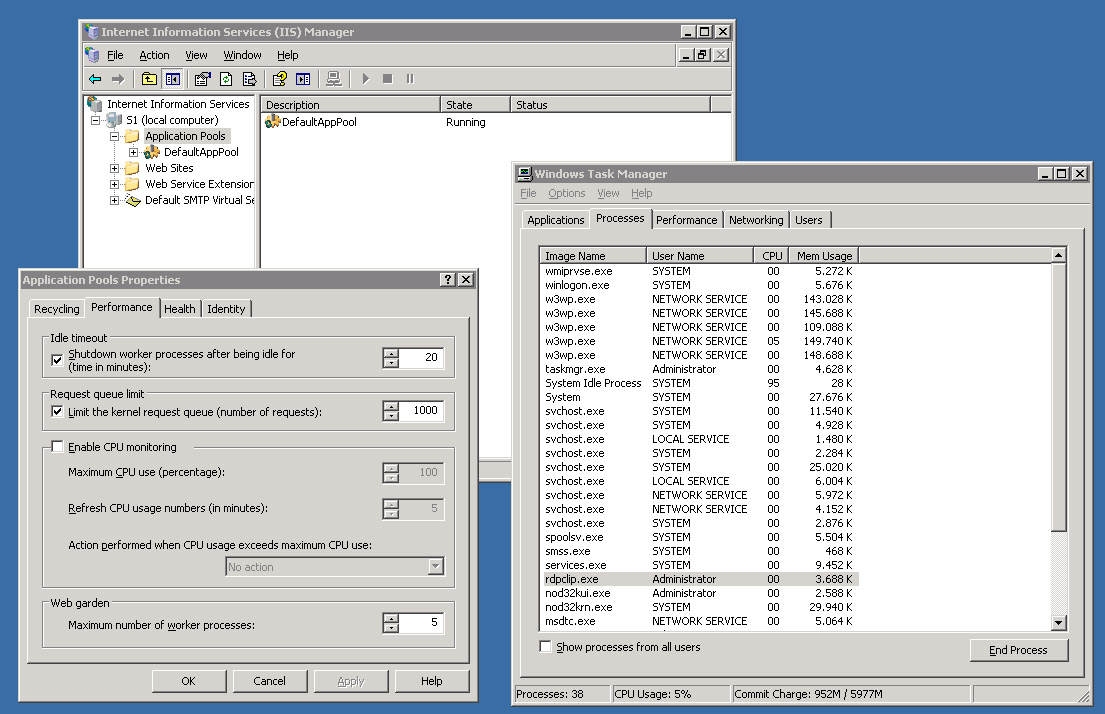Open the Identity tab

coord(226,309)
